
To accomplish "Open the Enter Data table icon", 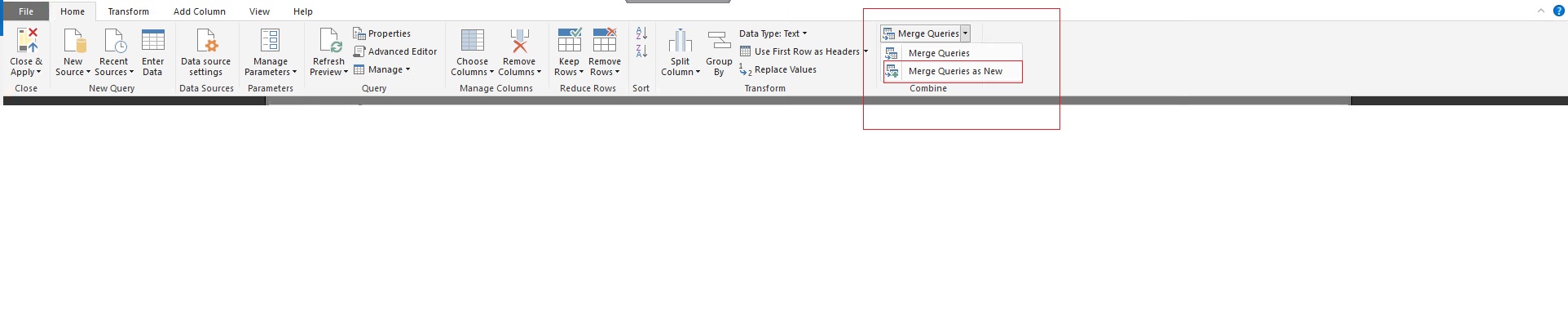I will pyautogui.click(x=153, y=40).
